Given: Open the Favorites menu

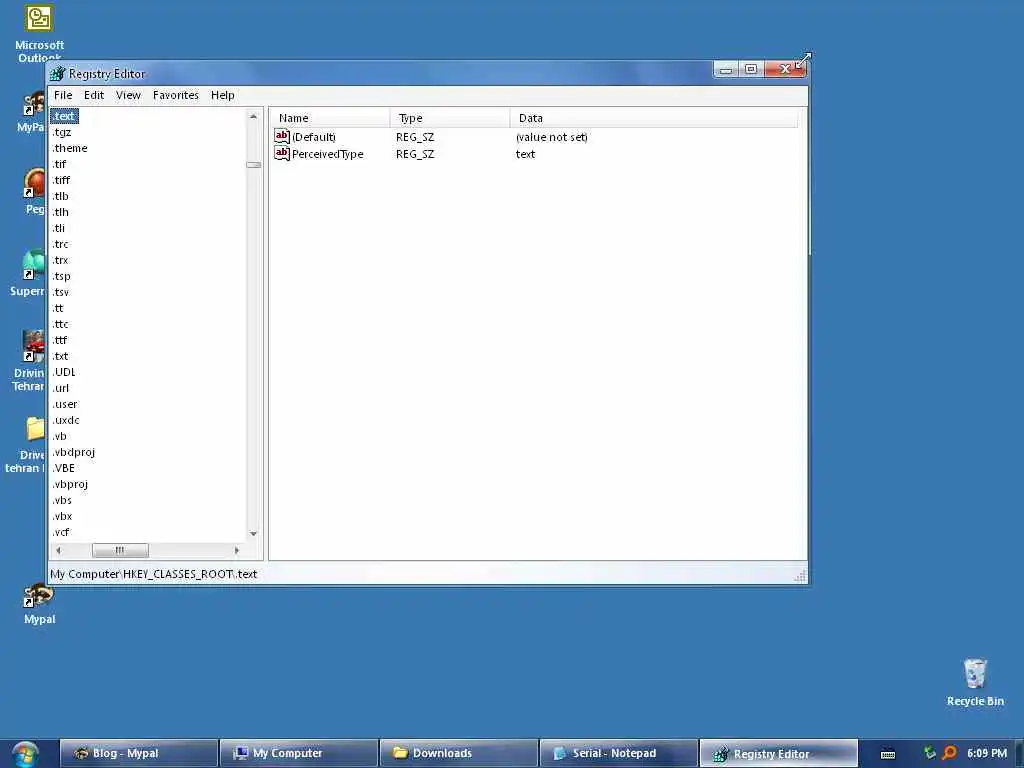Looking at the screenshot, I should point(176,95).
